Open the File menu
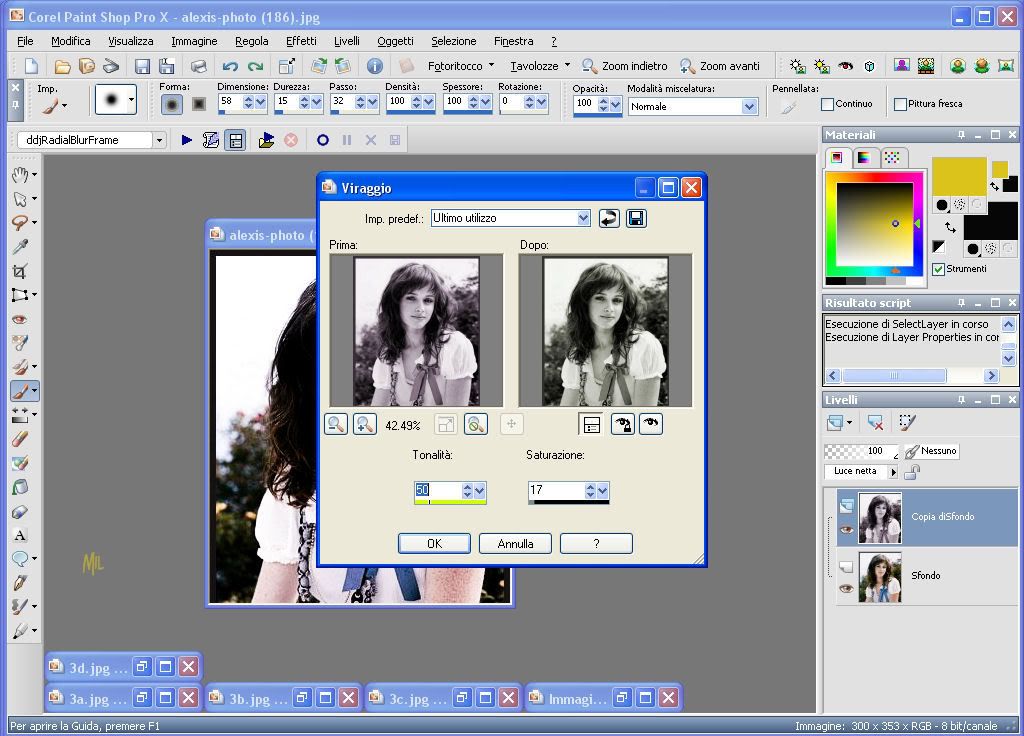The width and height of the screenshot is (1024, 736). point(25,41)
